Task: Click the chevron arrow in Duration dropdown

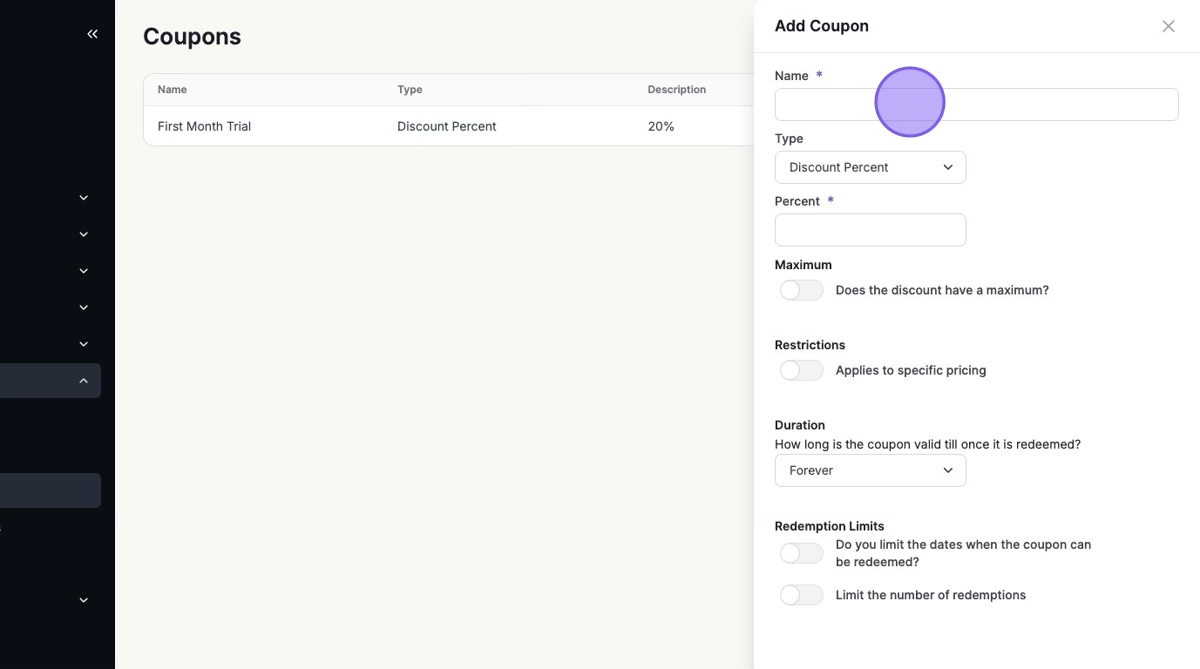Action: pos(948,470)
